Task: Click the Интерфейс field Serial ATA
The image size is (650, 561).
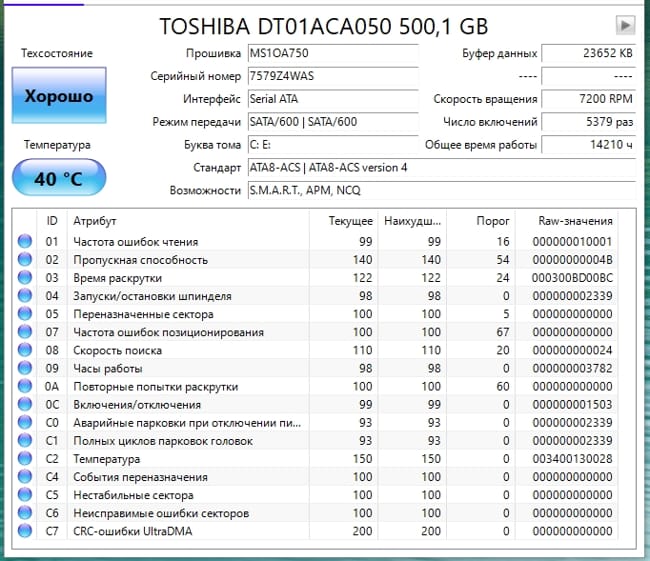Action: pyautogui.click(x=333, y=99)
